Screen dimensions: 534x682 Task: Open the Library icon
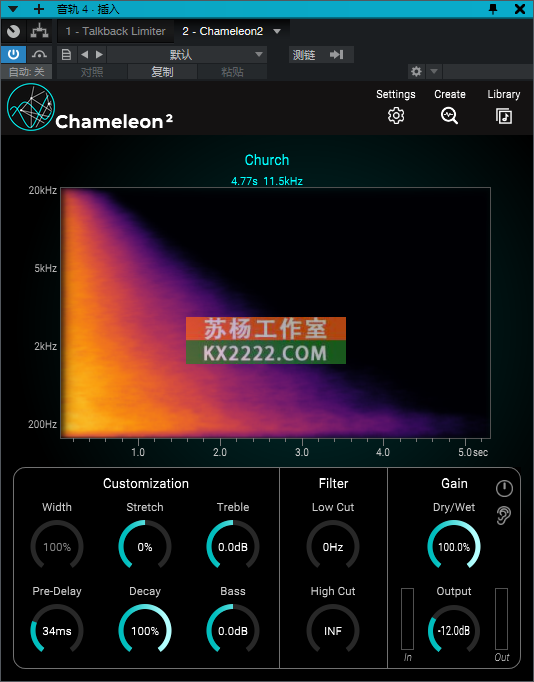(x=504, y=116)
